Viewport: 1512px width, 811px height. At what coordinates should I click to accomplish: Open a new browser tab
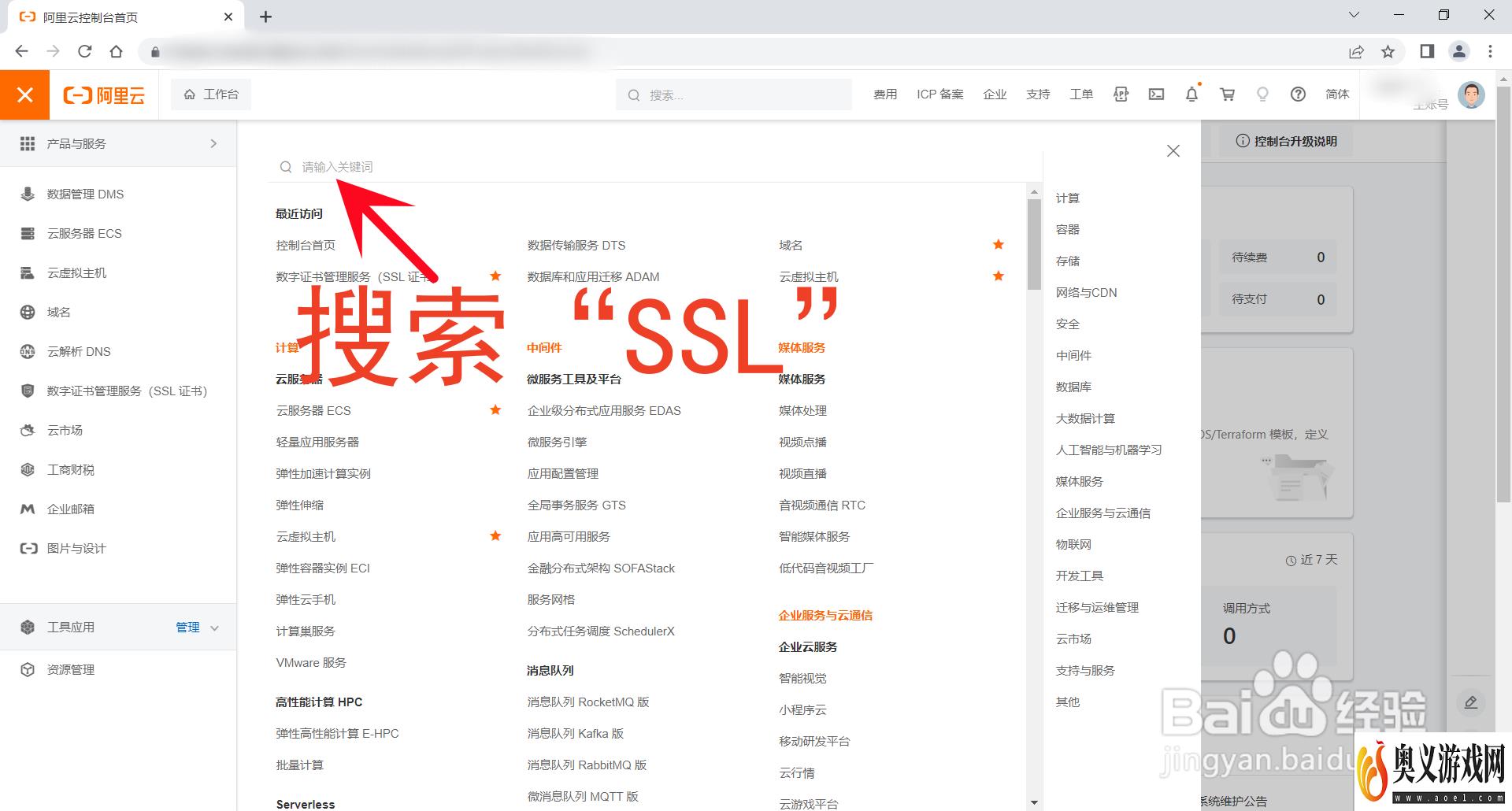[265, 17]
